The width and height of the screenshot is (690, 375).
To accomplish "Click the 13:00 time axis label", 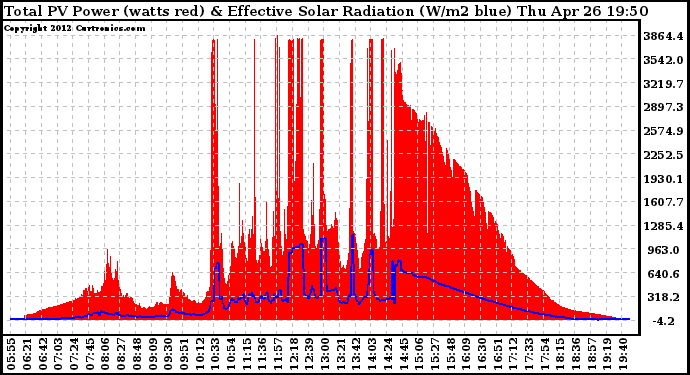I will [x=325, y=354].
